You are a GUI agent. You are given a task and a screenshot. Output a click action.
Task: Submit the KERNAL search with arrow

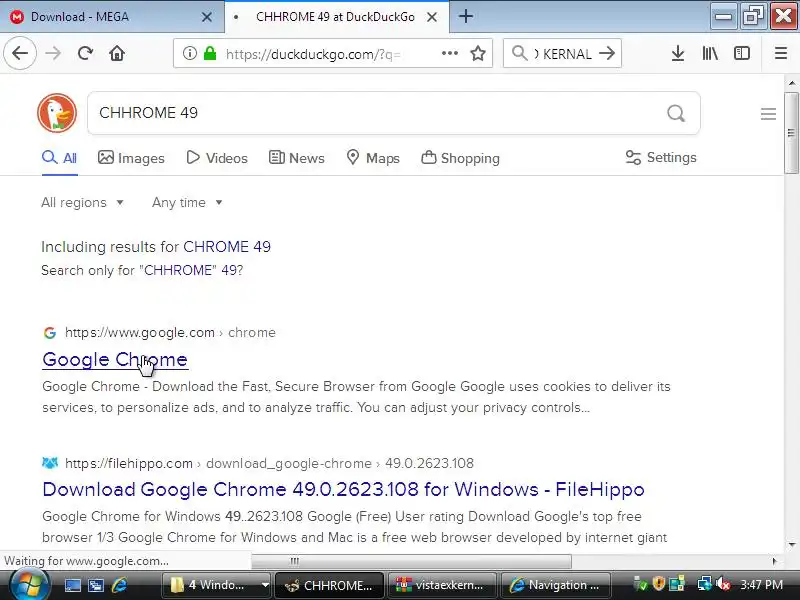[x=607, y=53]
